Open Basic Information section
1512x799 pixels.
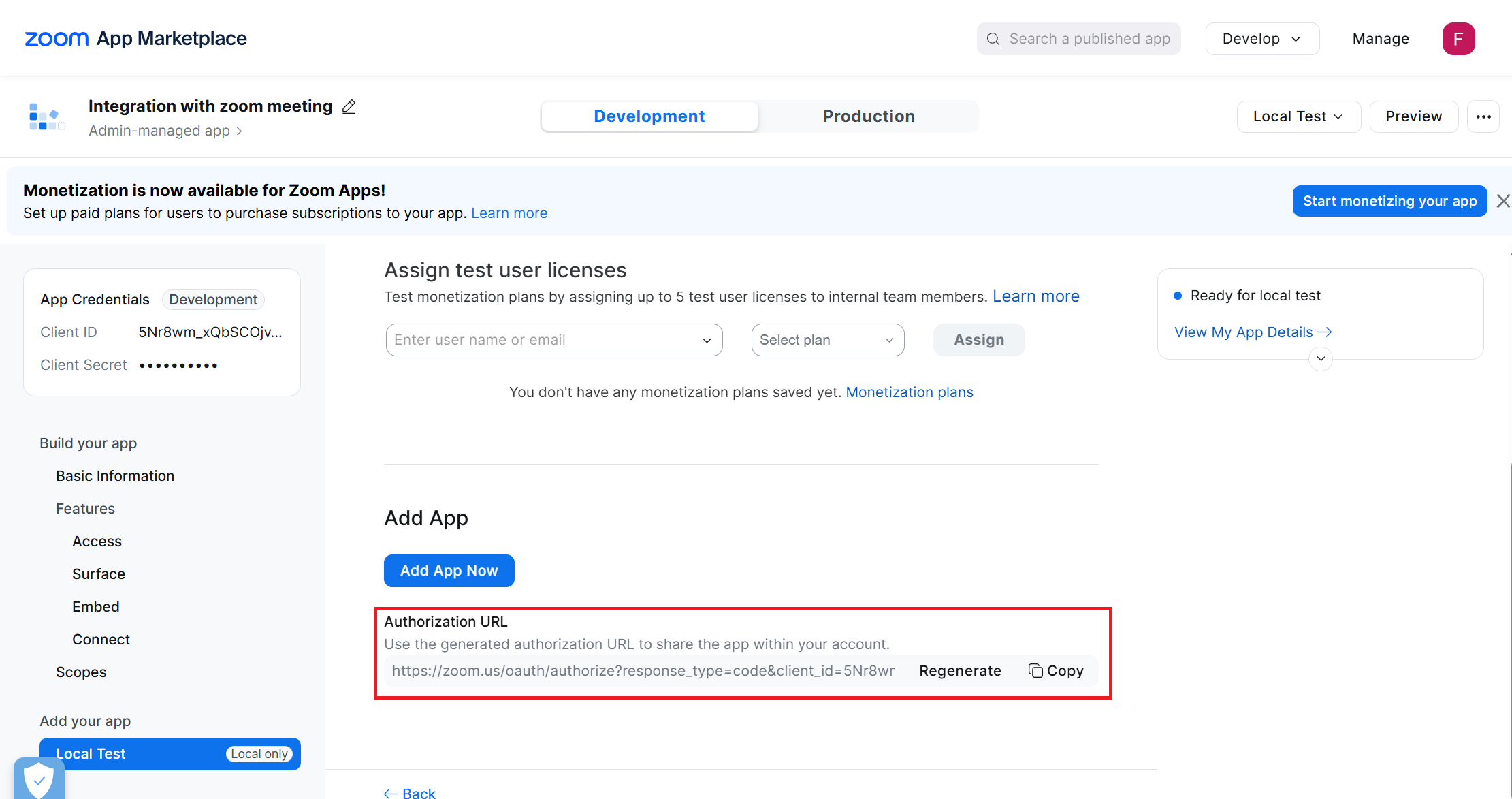(115, 476)
